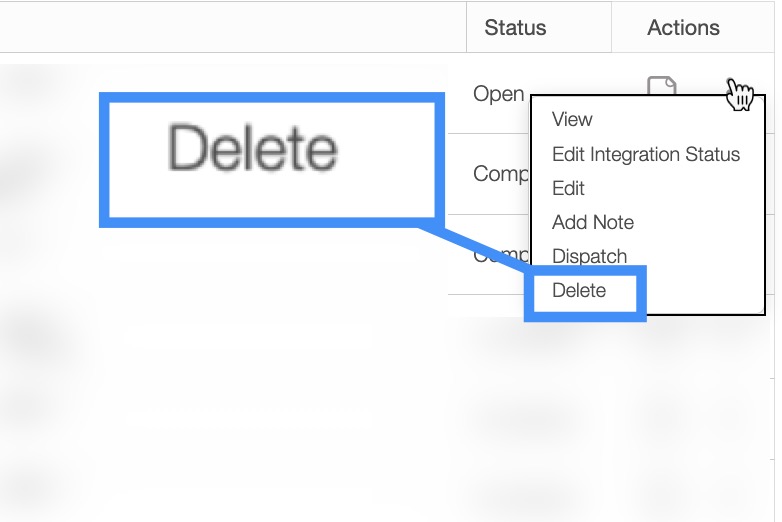The image size is (782, 522).
Task: Choose Dispatch from the context menu
Action: click(589, 256)
